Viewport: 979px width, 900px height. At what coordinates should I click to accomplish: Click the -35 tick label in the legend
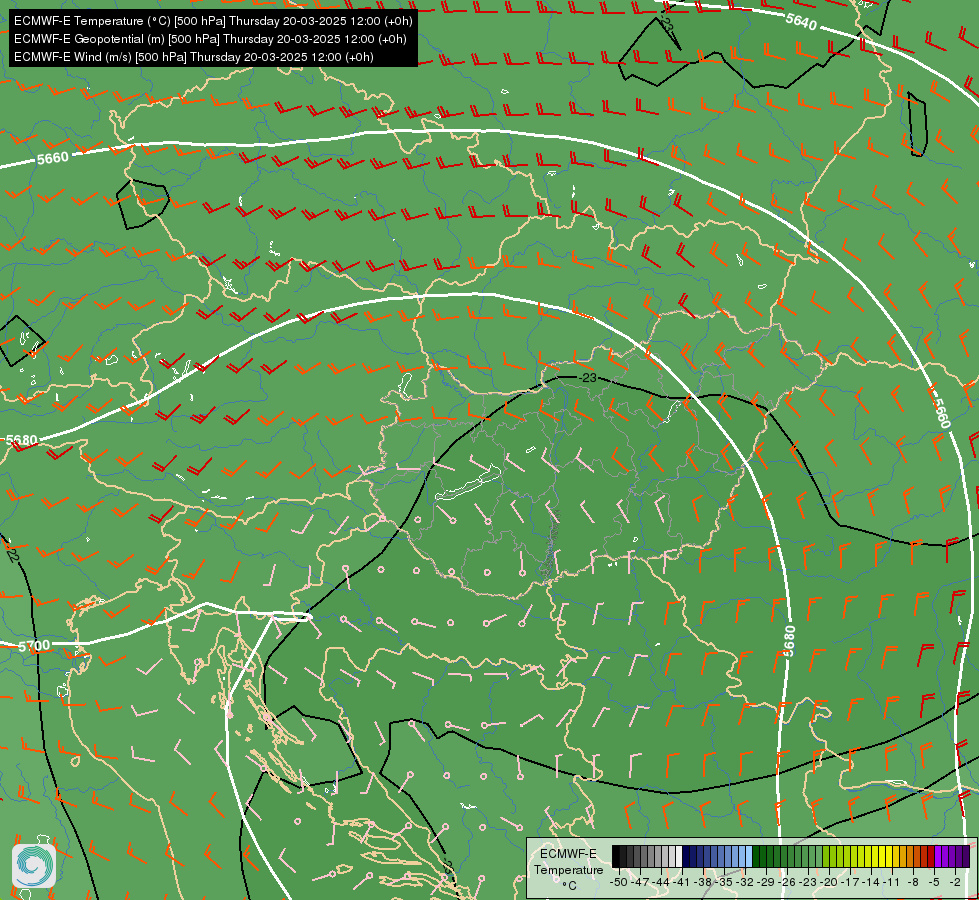coord(724,882)
